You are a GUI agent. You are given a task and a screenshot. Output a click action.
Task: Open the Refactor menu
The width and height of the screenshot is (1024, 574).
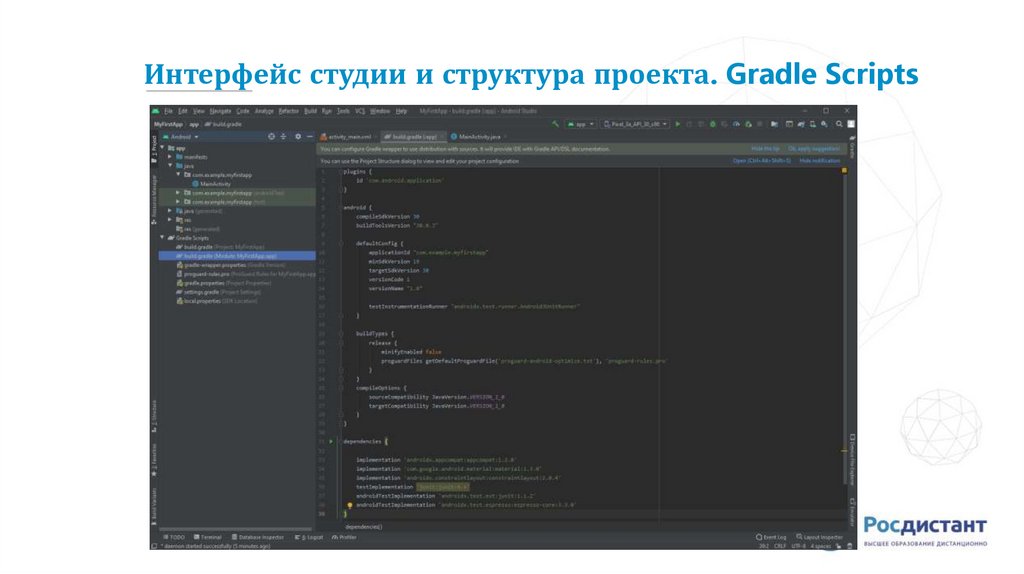tap(289, 111)
